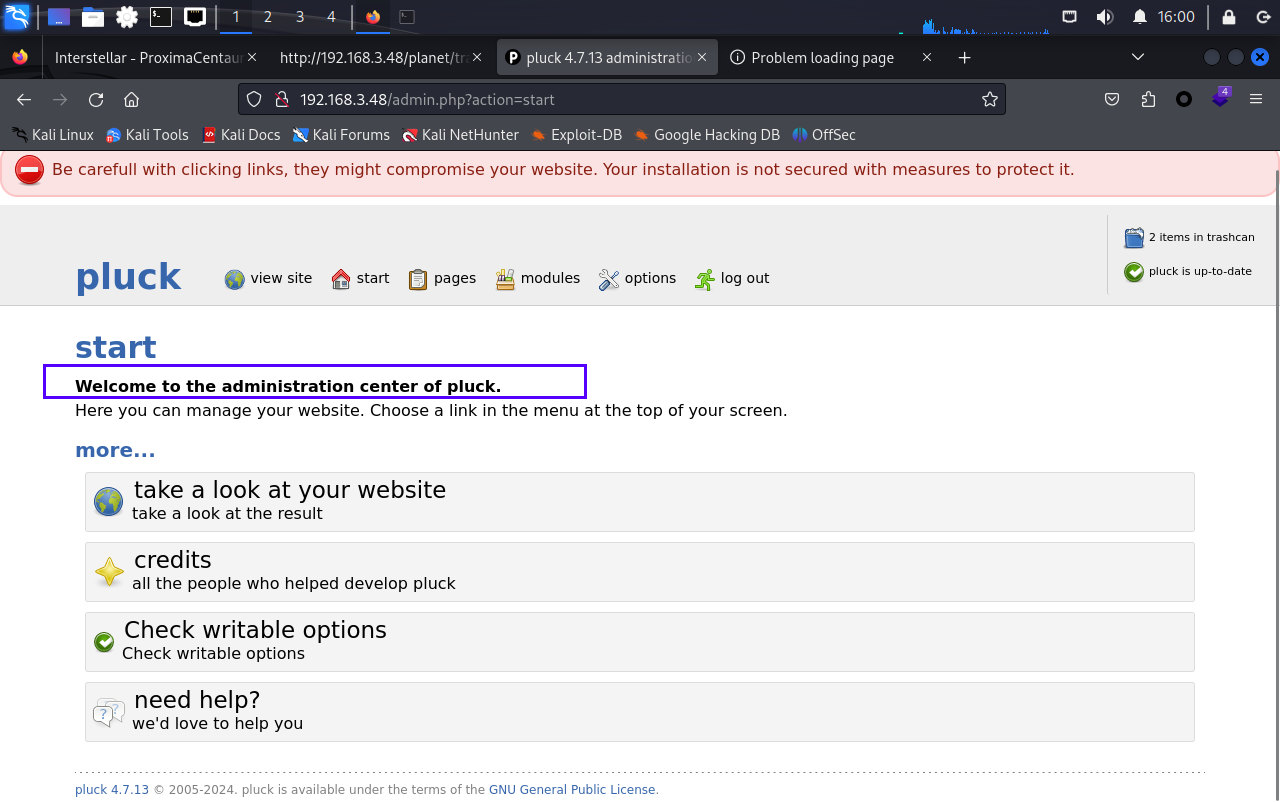The width and height of the screenshot is (1280, 802).
Task: Open Kali applications menu dragon icon
Action: (x=17, y=16)
